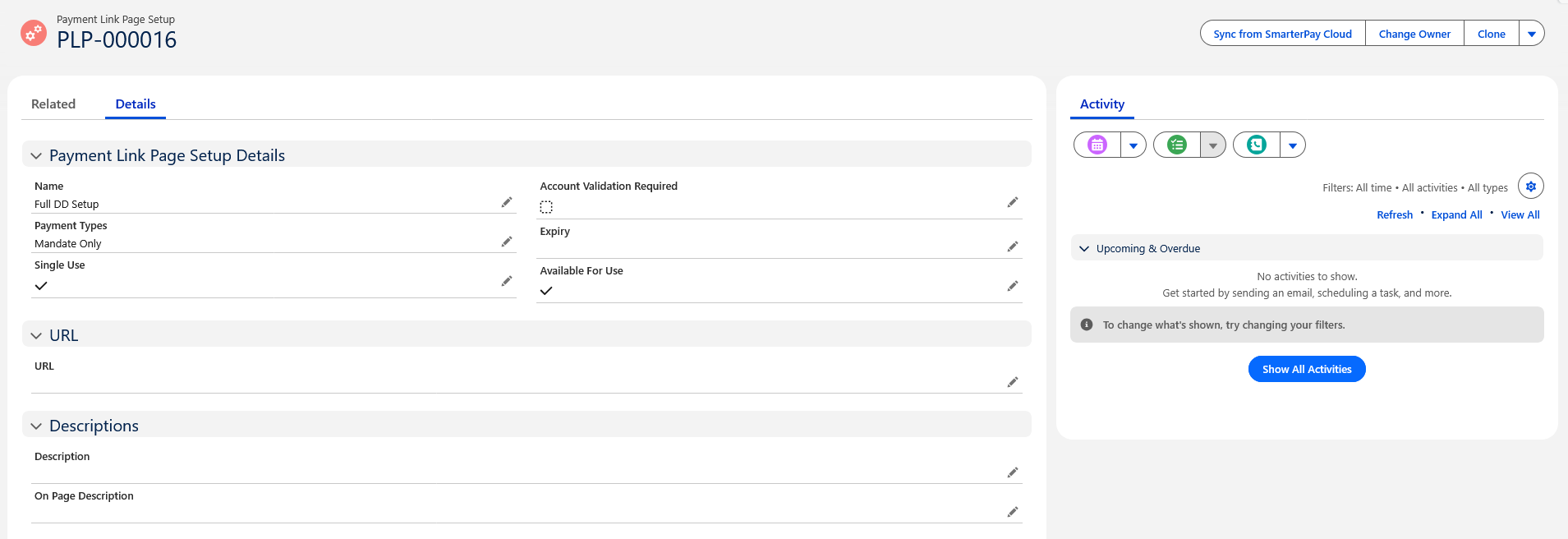
Task: Click the New Task checklist icon
Action: (1177, 145)
